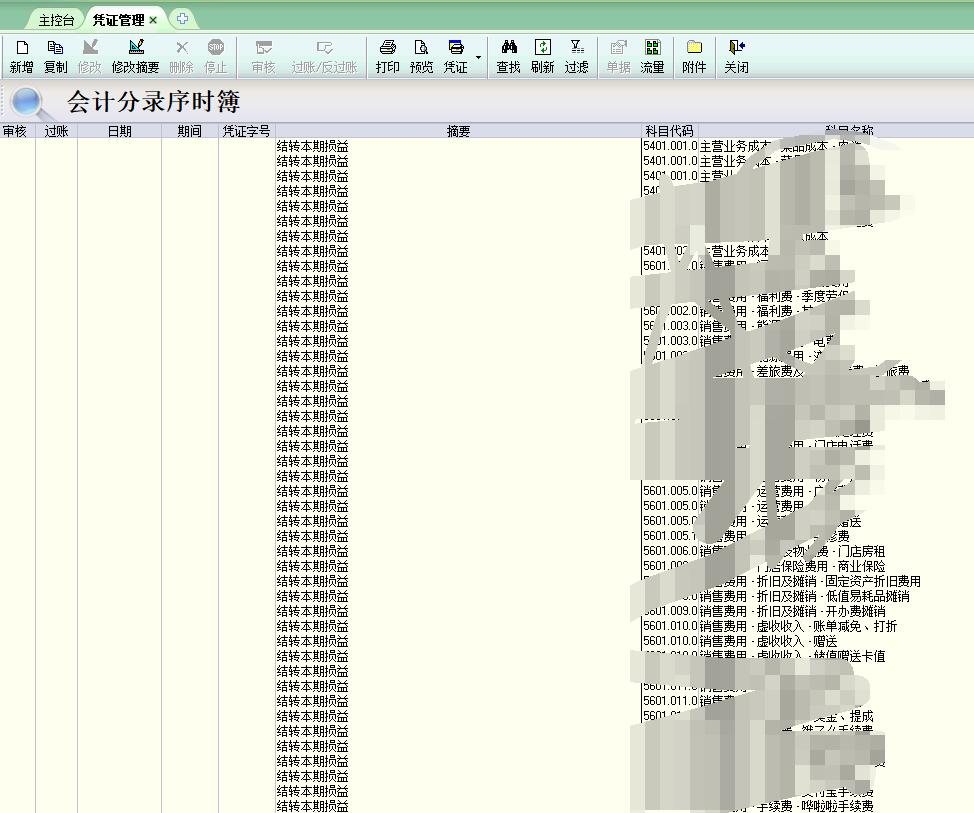Select the row ending 储值赠送卡值
This screenshot has width=974, height=813.
click(792, 656)
